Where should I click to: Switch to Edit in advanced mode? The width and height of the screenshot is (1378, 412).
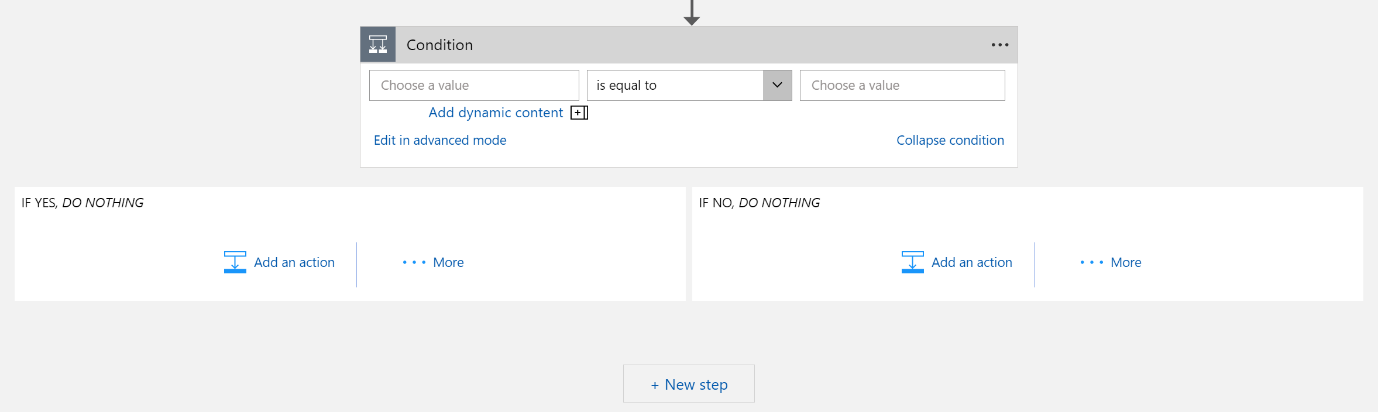[440, 140]
